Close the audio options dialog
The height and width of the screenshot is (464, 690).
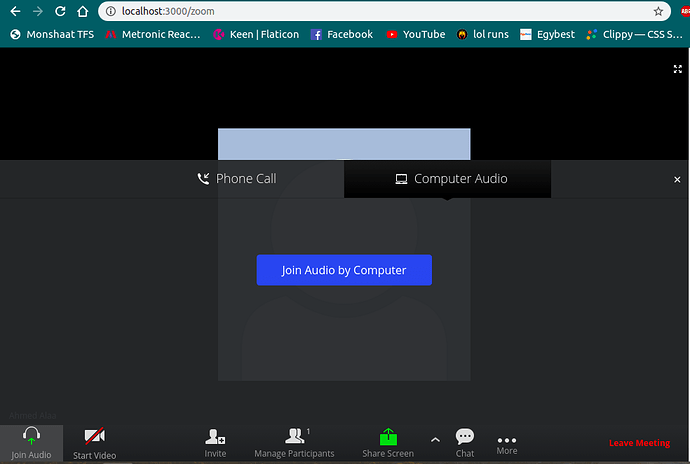click(677, 180)
